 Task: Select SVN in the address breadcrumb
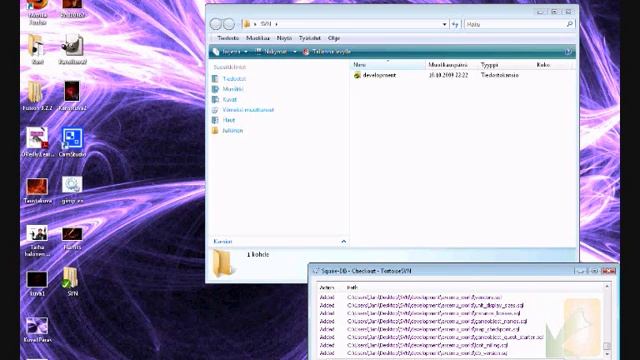point(266,24)
